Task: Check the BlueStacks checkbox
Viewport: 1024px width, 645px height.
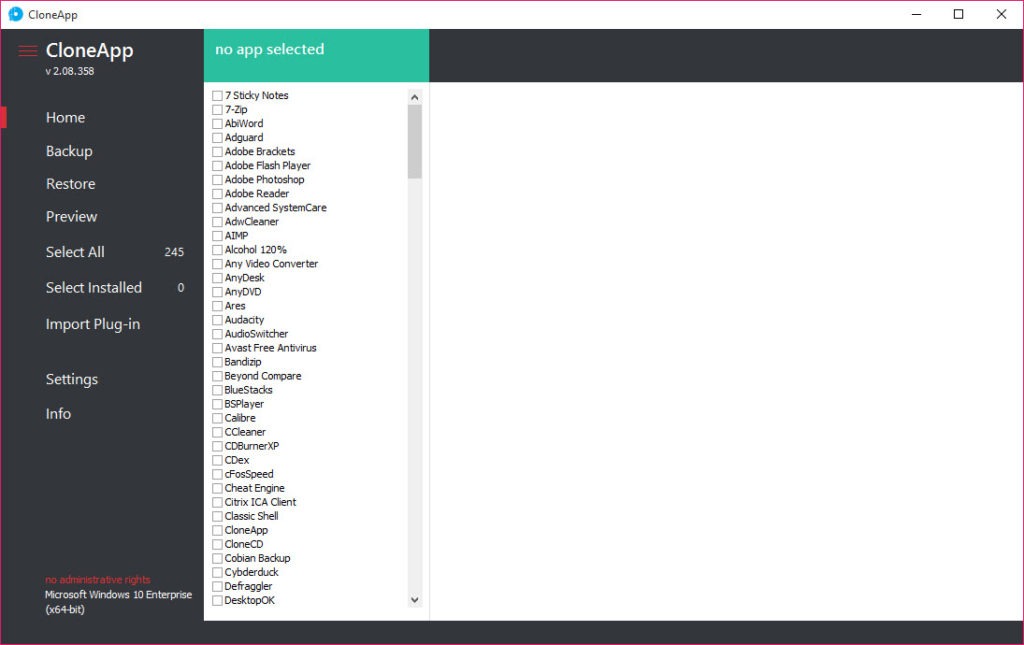Action: click(217, 390)
